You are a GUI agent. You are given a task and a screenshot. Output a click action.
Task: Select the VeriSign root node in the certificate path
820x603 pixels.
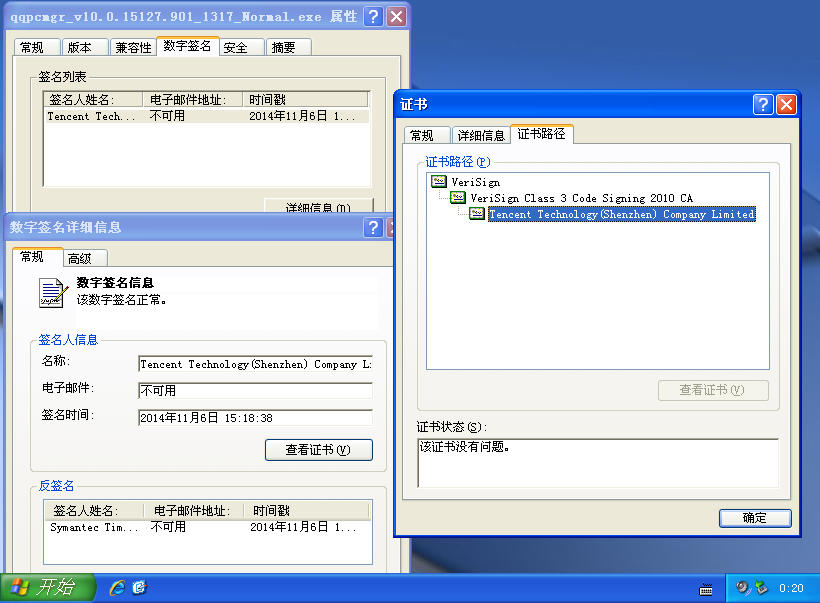tap(475, 182)
